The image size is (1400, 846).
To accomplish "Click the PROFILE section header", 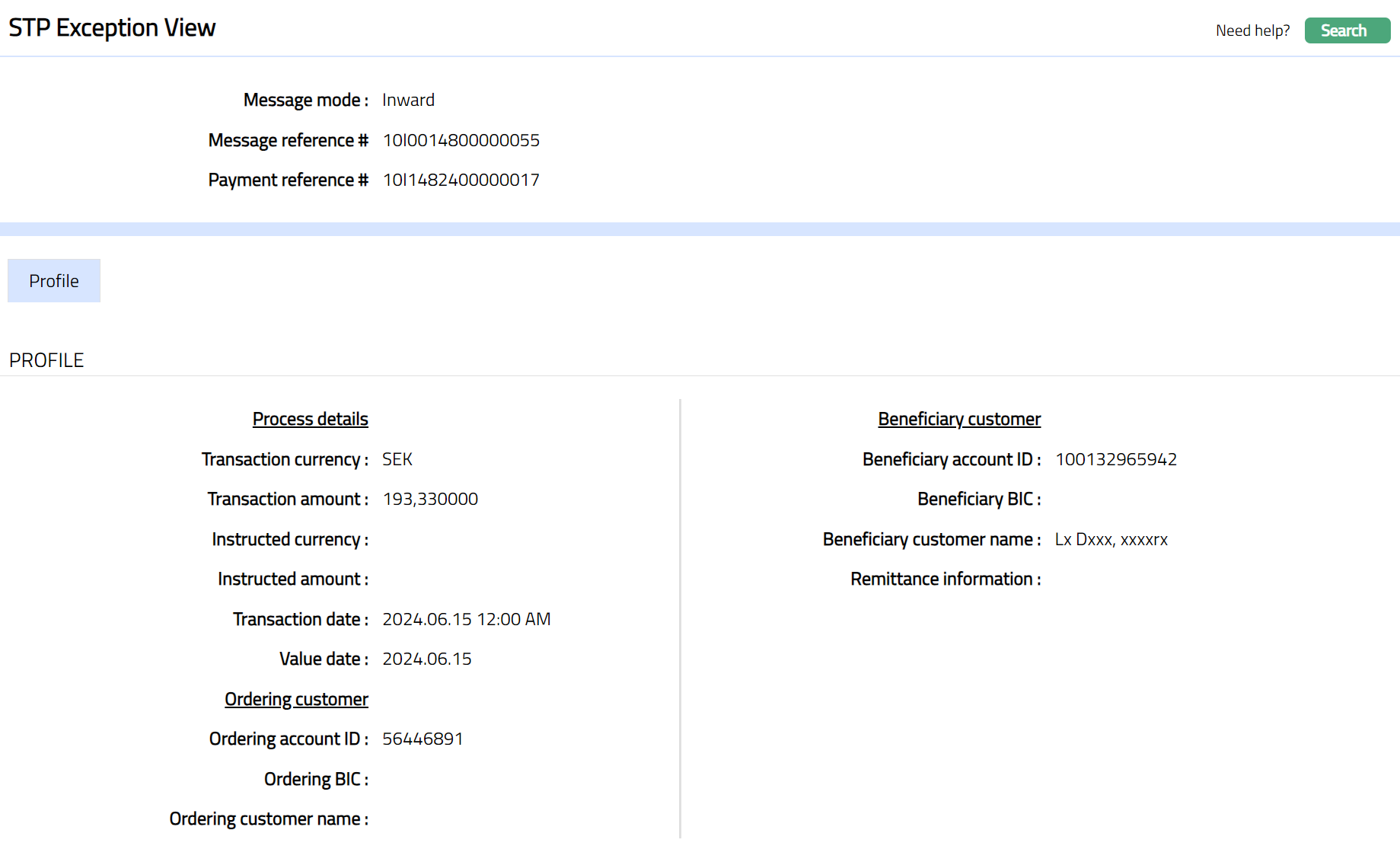I will 46,360.
